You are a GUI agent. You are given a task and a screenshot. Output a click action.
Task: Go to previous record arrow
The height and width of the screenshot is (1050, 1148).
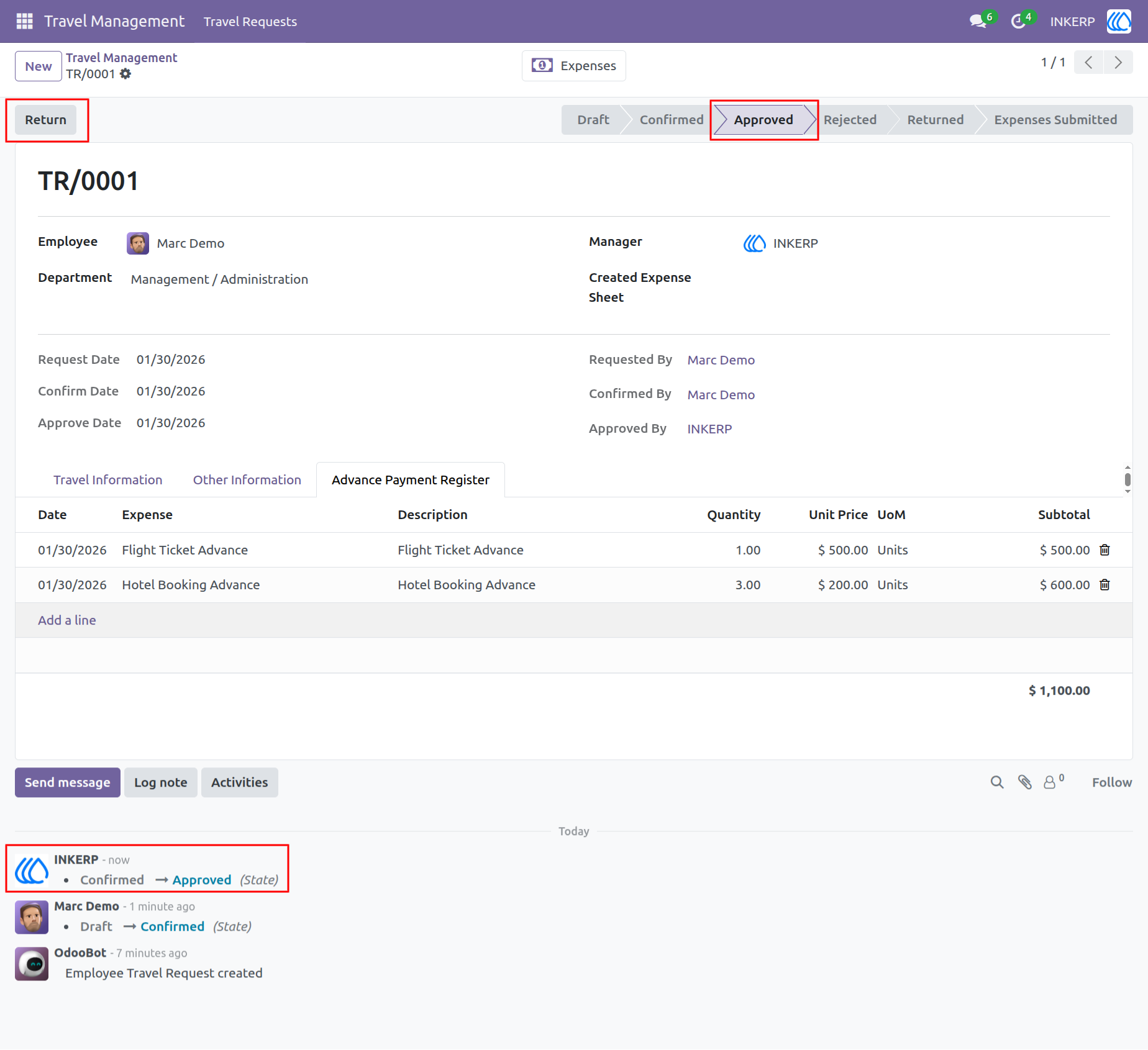coord(1088,63)
